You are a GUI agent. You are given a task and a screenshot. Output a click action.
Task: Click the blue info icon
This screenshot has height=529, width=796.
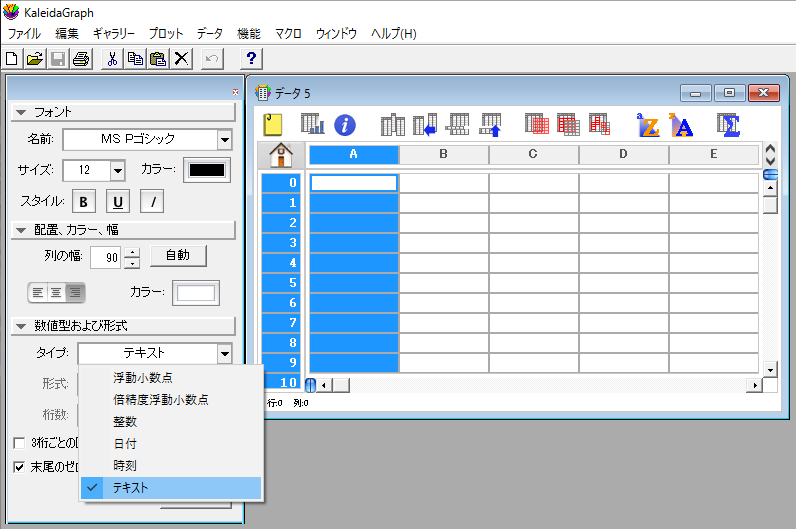pos(345,125)
